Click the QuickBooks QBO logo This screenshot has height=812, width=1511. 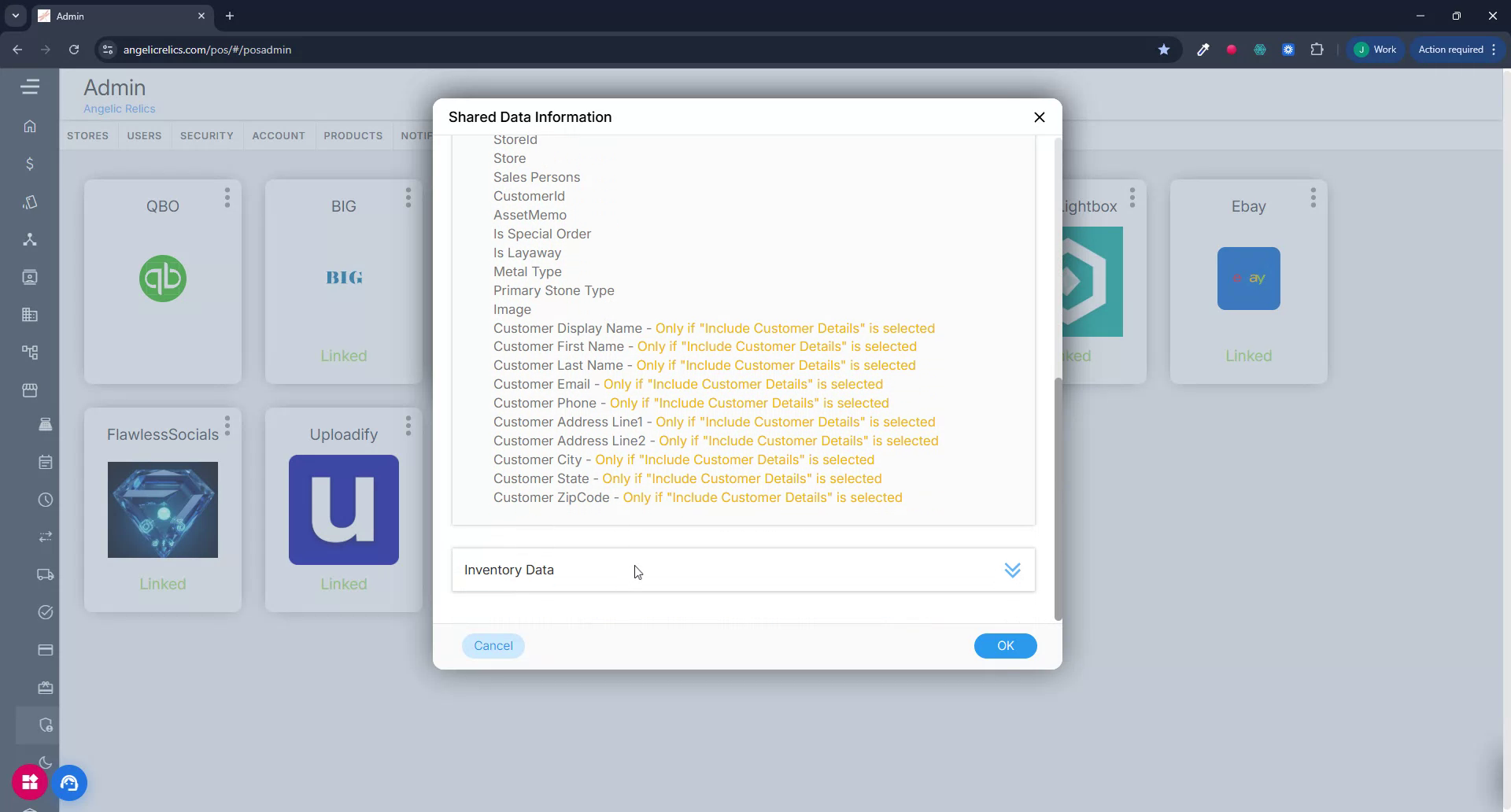(x=163, y=279)
